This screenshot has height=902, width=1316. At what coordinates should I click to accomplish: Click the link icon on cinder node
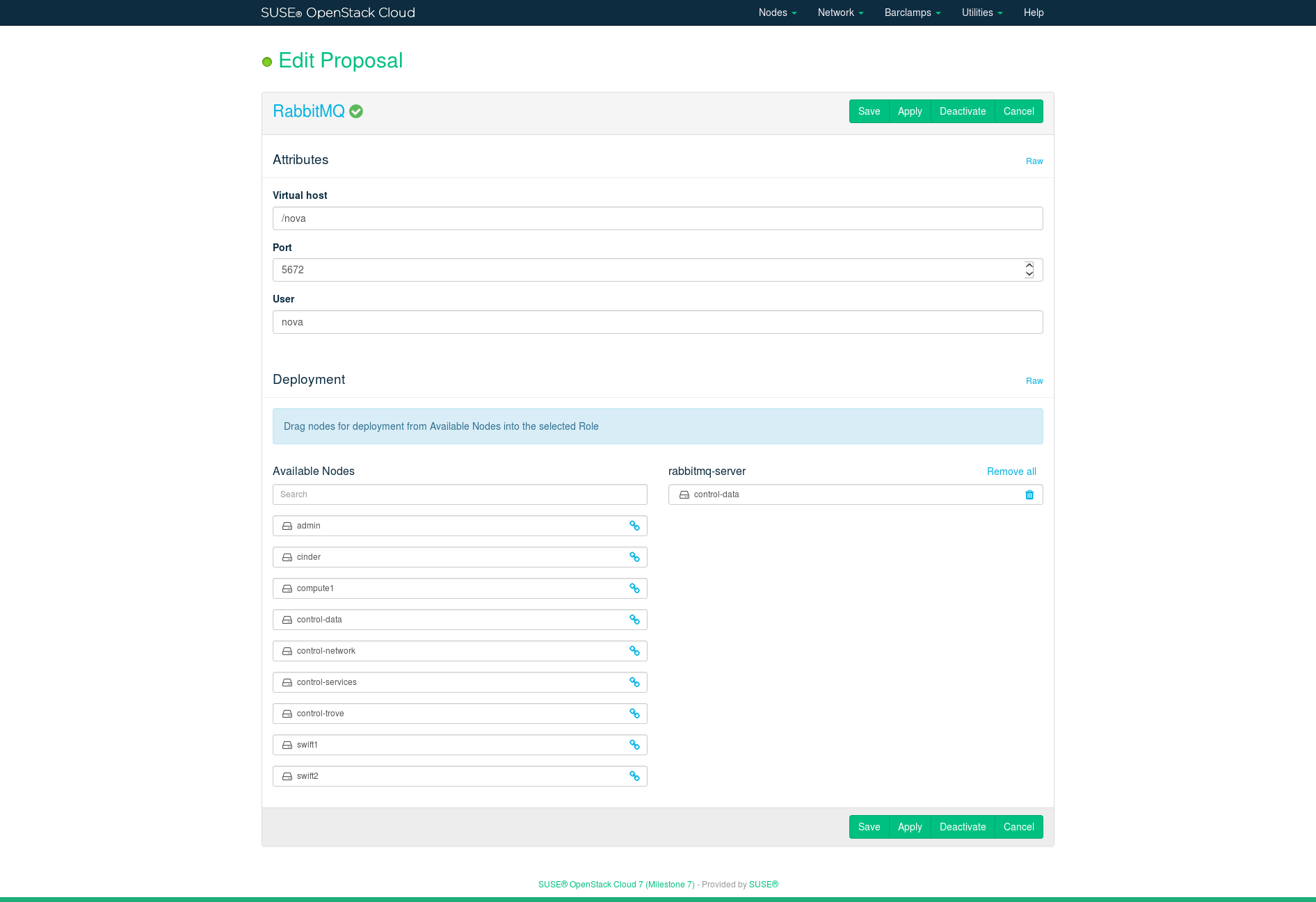click(634, 557)
